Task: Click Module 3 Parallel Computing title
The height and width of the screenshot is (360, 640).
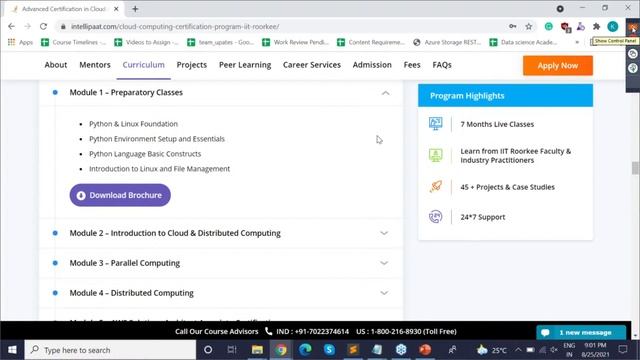Action: (124, 263)
